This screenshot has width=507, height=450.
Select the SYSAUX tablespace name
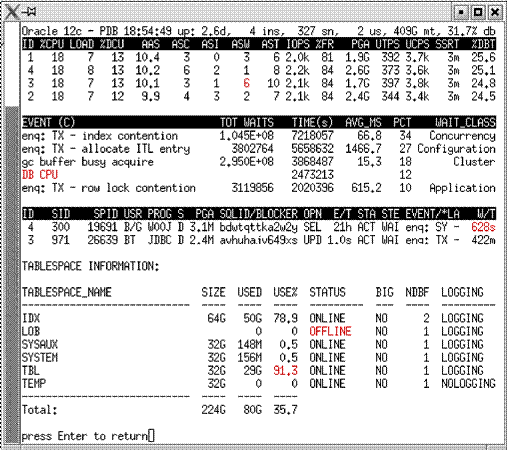[x=40, y=344]
